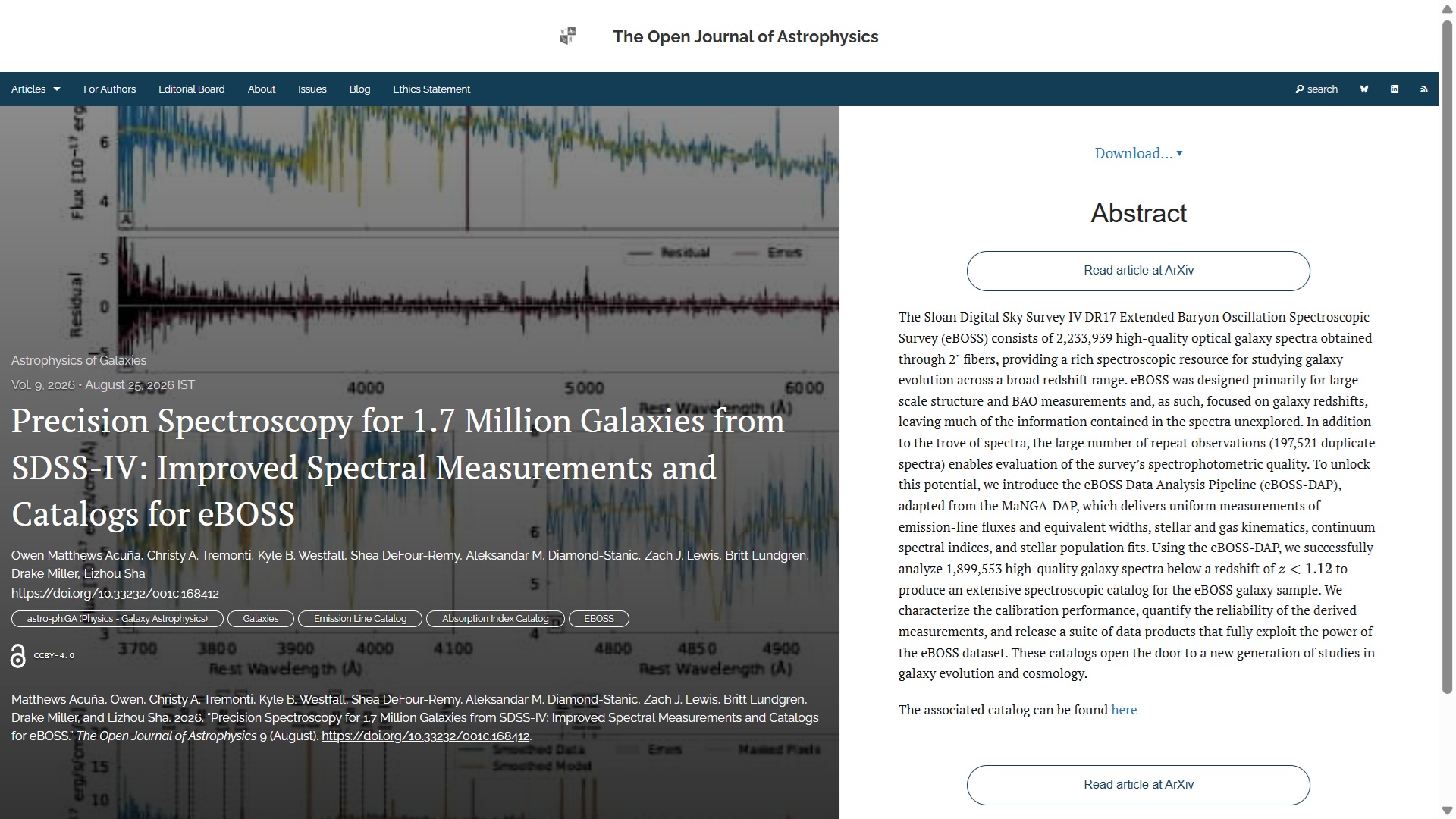Go to the For Authors page
The image size is (1456, 819).
click(x=109, y=89)
